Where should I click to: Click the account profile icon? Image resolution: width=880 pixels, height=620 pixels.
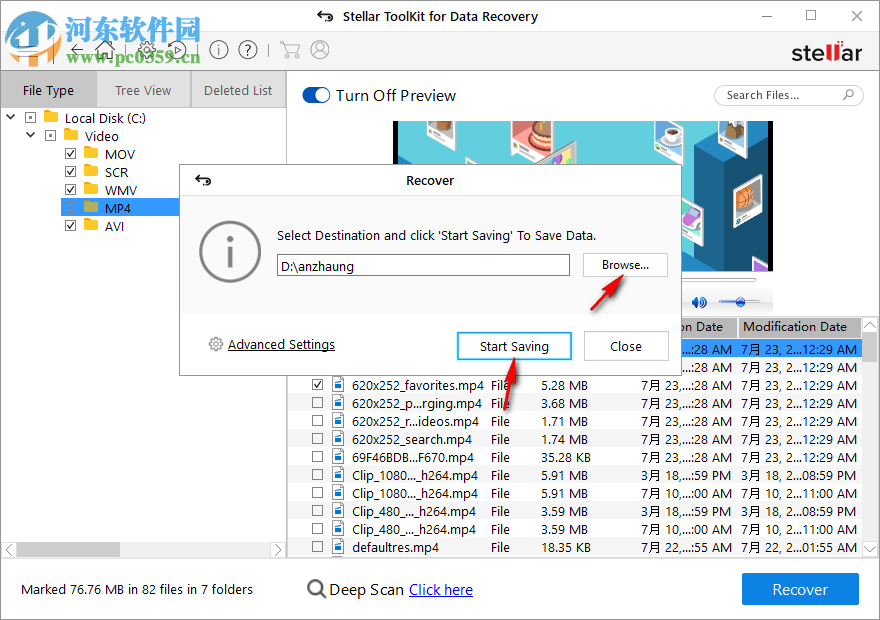pos(317,49)
